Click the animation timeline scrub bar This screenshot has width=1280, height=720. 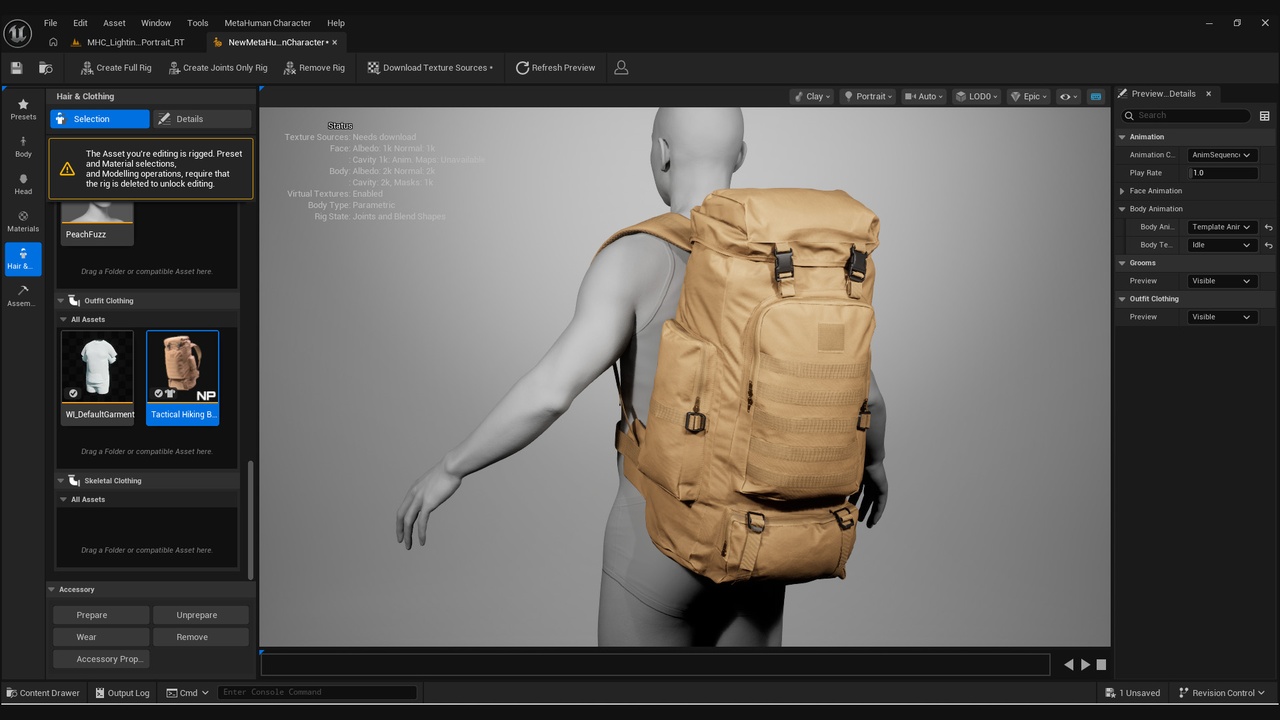click(655, 664)
